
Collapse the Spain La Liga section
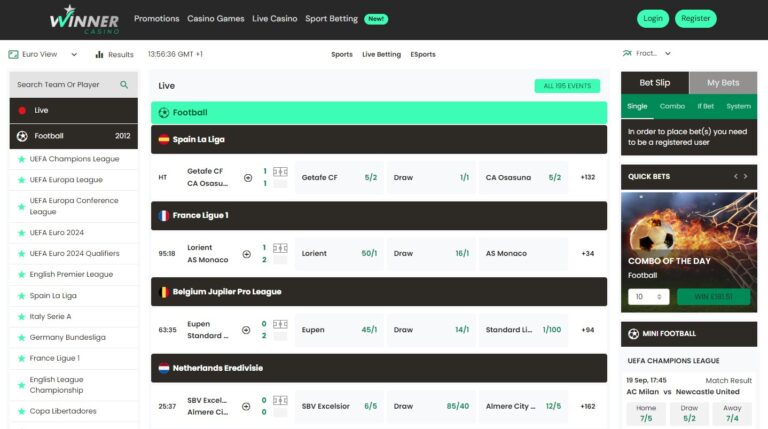379,140
